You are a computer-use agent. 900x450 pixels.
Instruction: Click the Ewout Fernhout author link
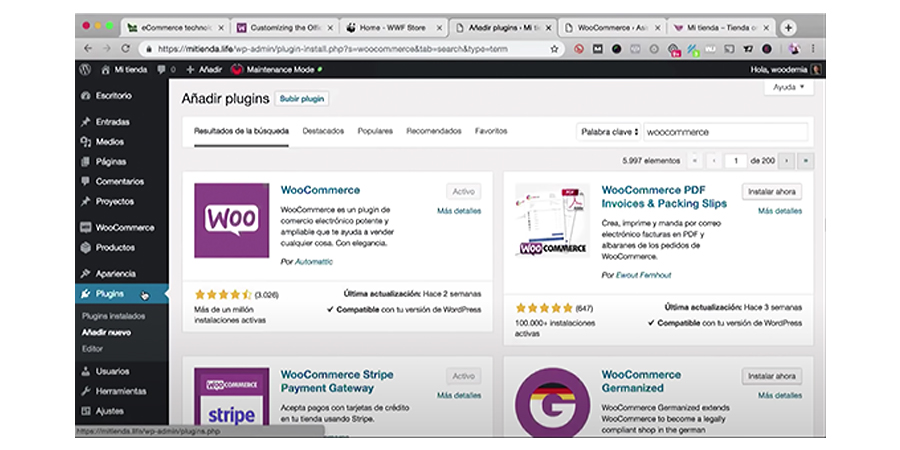coord(643,275)
